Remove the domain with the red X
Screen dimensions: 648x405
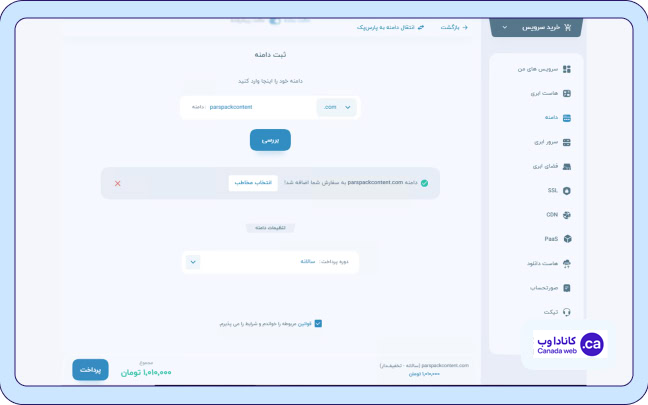[x=118, y=183]
